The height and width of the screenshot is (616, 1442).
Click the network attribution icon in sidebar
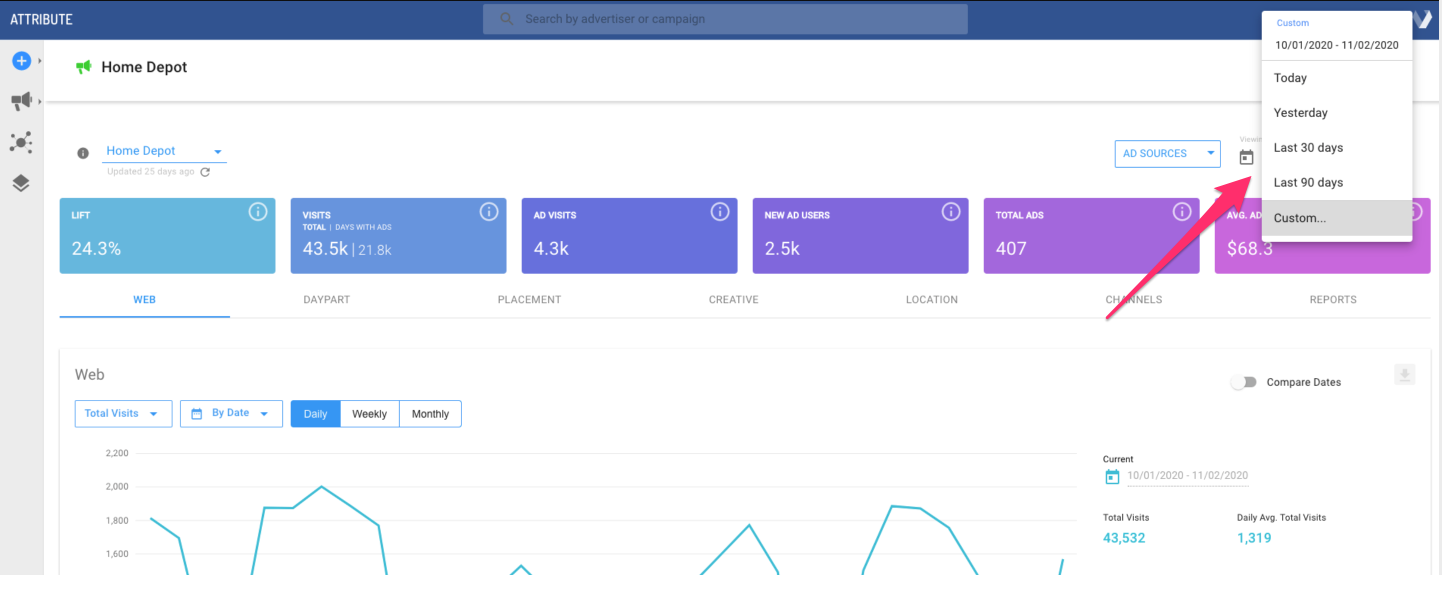pos(20,142)
